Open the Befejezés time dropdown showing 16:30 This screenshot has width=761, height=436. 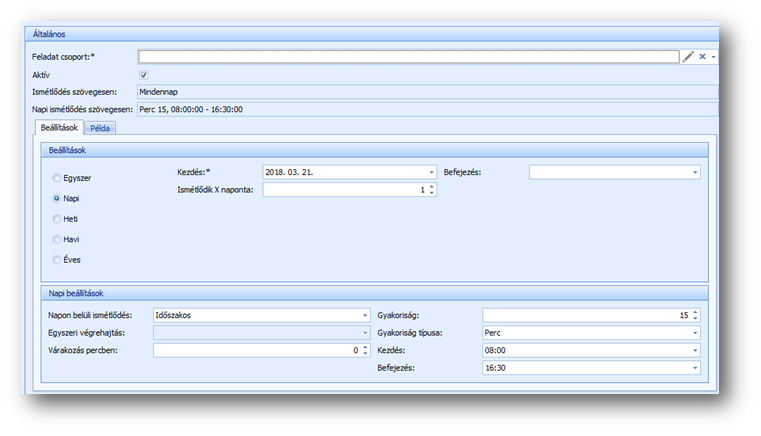point(695,368)
